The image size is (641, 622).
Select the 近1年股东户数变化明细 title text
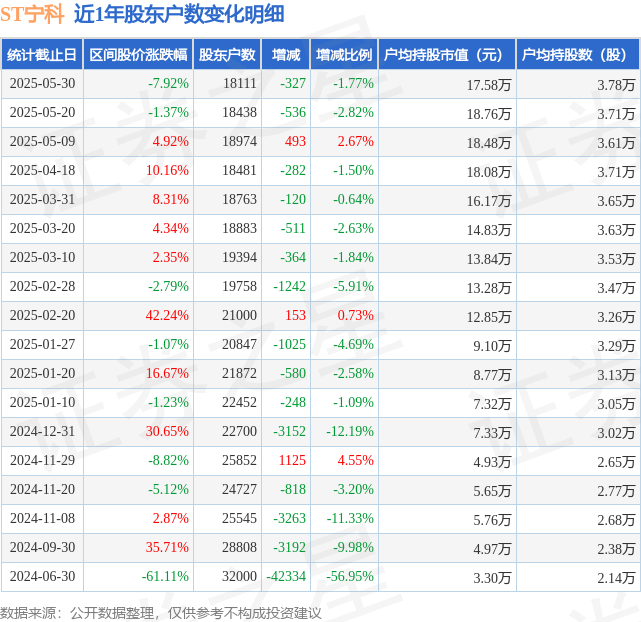pyautogui.click(x=179, y=14)
